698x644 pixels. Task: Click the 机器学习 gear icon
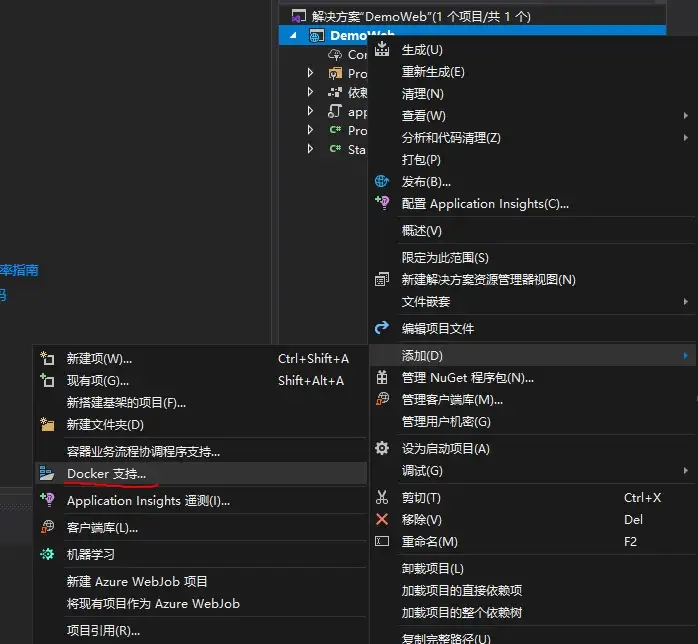pos(47,554)
